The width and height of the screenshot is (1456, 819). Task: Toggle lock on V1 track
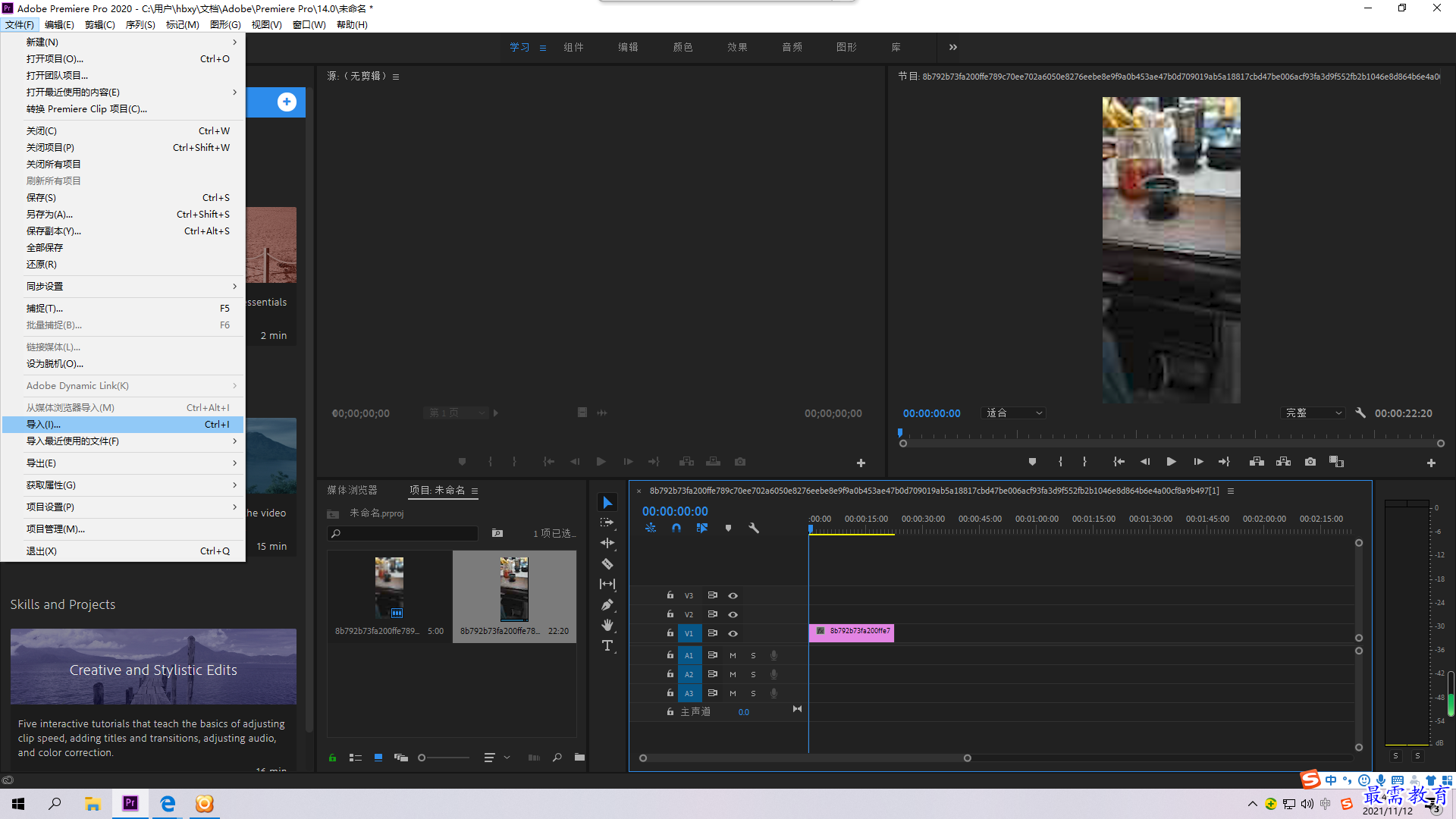click(x=670, y=632)
